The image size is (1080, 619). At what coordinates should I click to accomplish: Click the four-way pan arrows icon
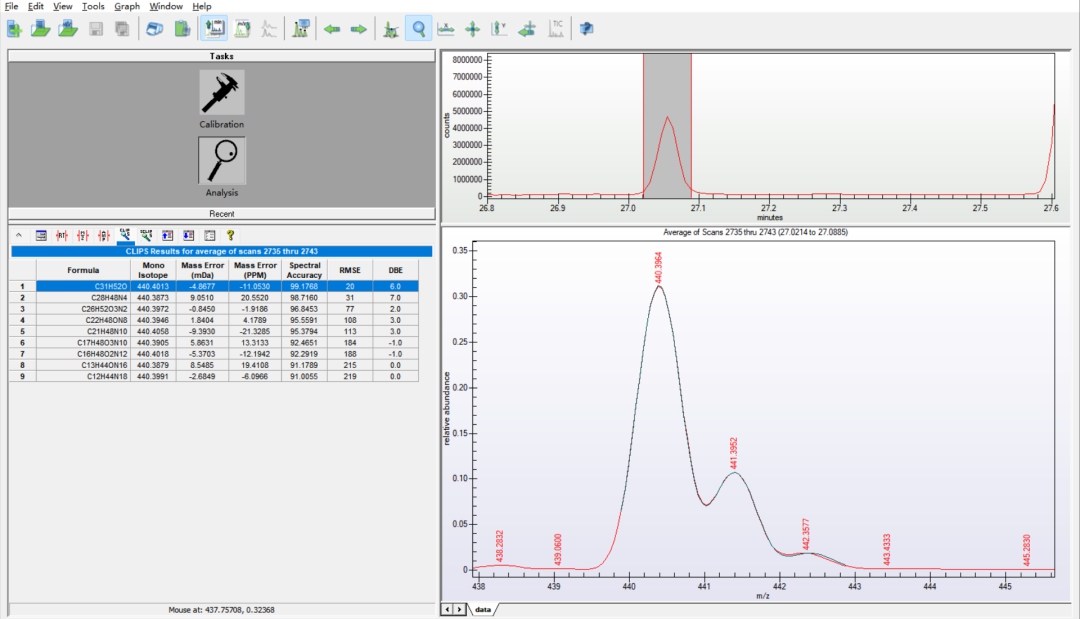(472, 29)
